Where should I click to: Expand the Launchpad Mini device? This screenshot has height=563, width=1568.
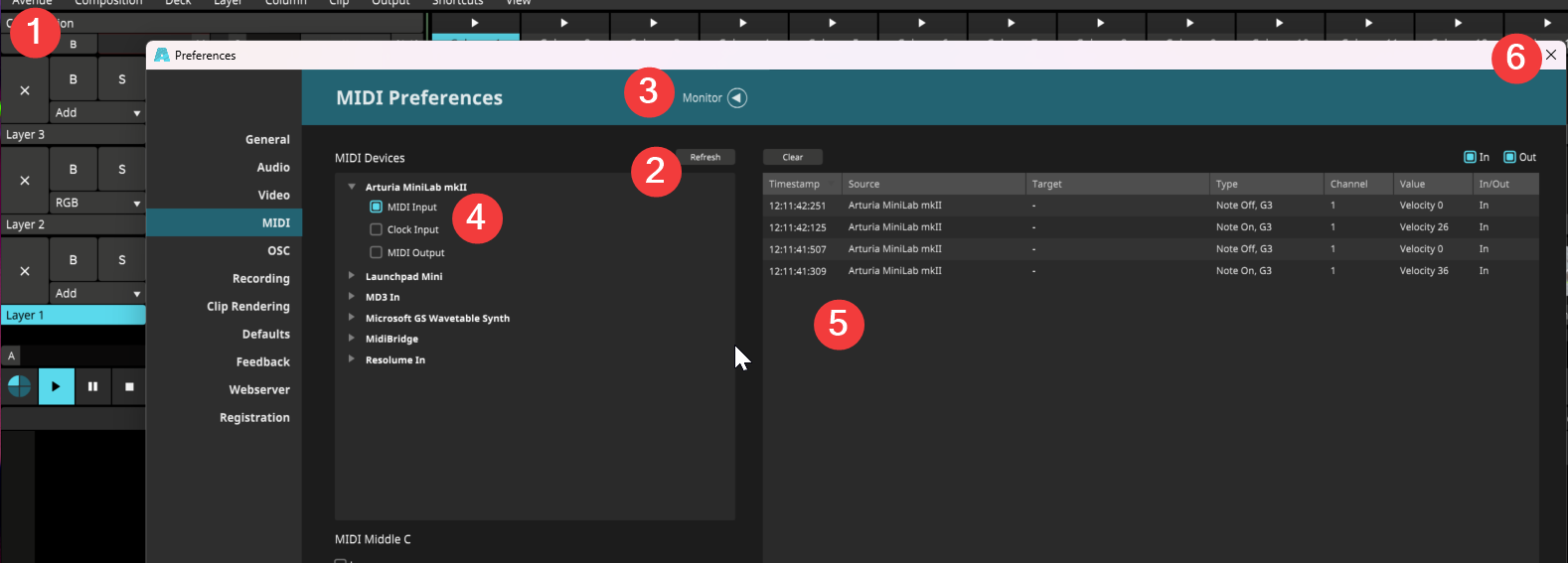tap(352, 276)
